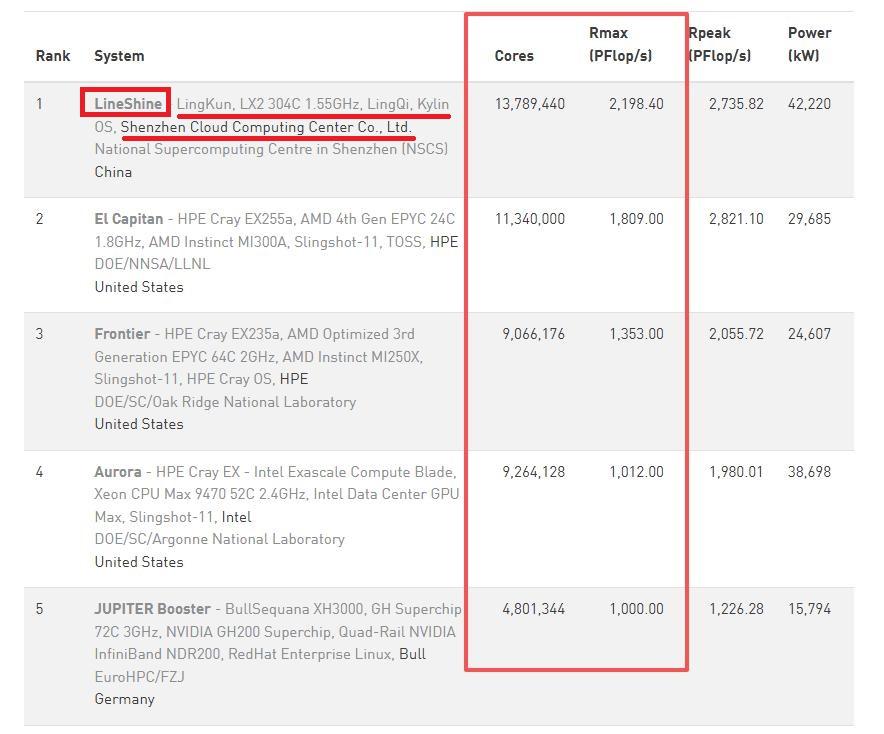Image resolution: width=884 pixels, height=734 pixels.
Task: Click the DOE/NNSA/LLNL site link
Action: point(152,264)
